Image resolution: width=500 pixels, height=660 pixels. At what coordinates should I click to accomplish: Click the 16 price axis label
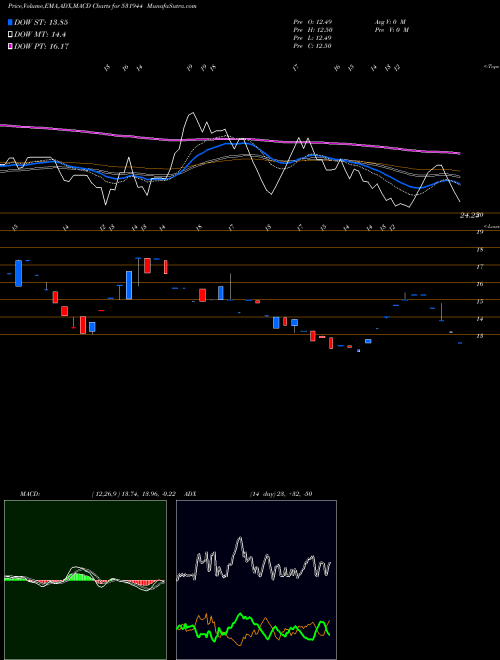click(x=480, y=284)
